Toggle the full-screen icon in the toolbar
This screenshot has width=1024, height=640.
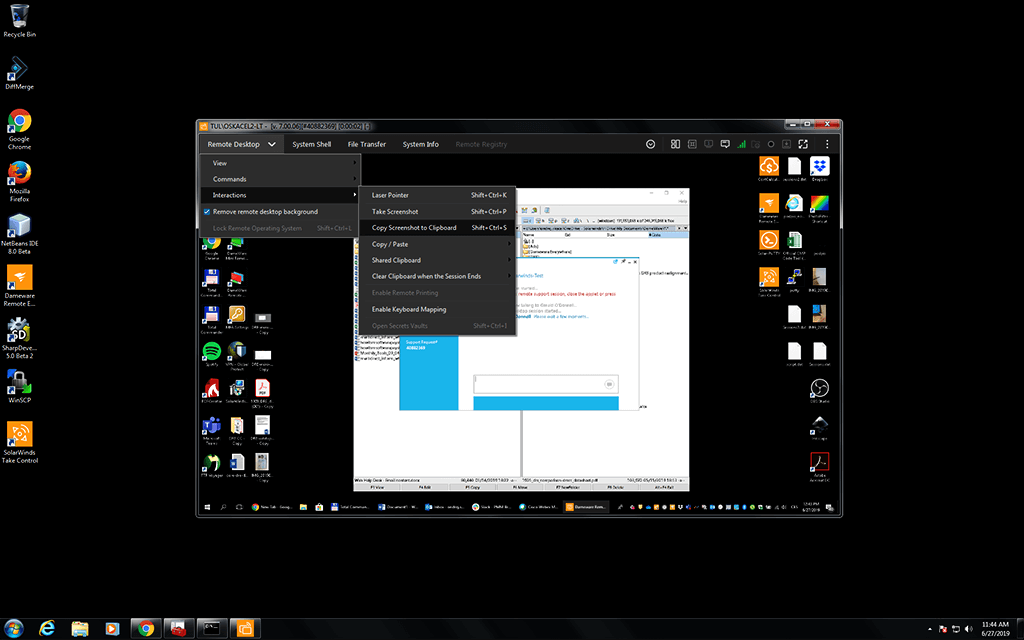[803, 144]
